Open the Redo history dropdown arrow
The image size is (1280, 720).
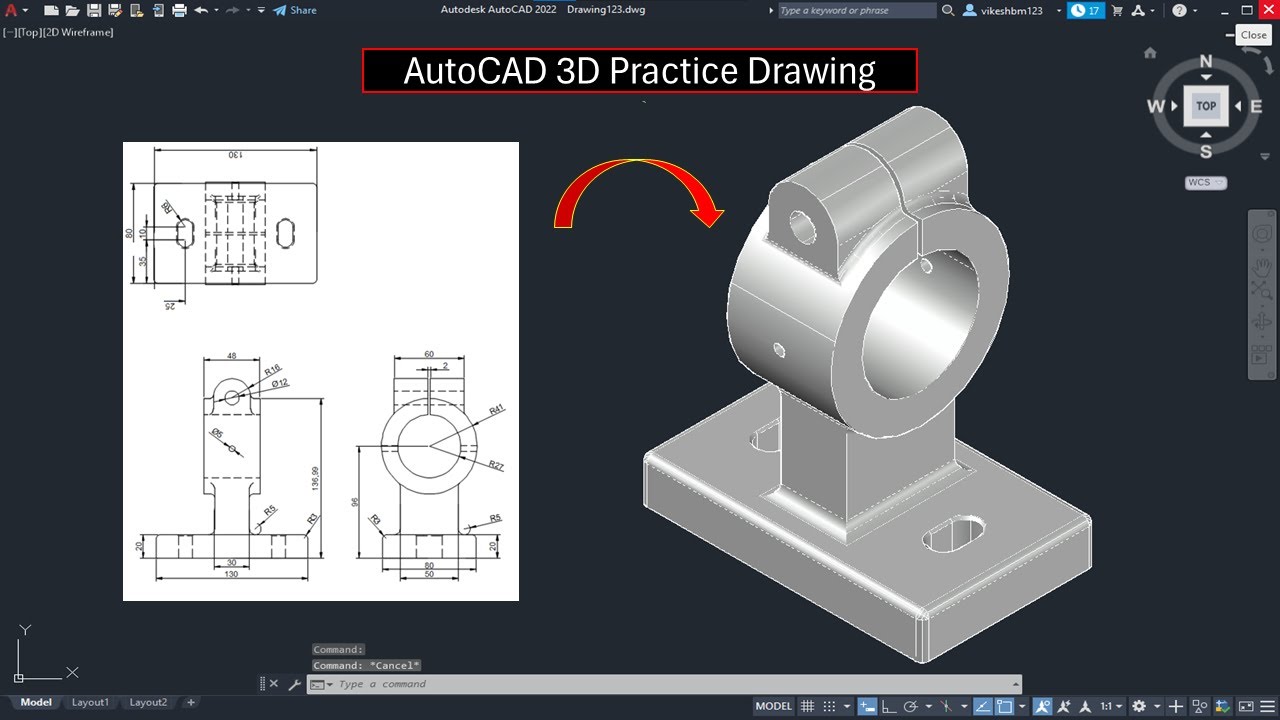248,10
